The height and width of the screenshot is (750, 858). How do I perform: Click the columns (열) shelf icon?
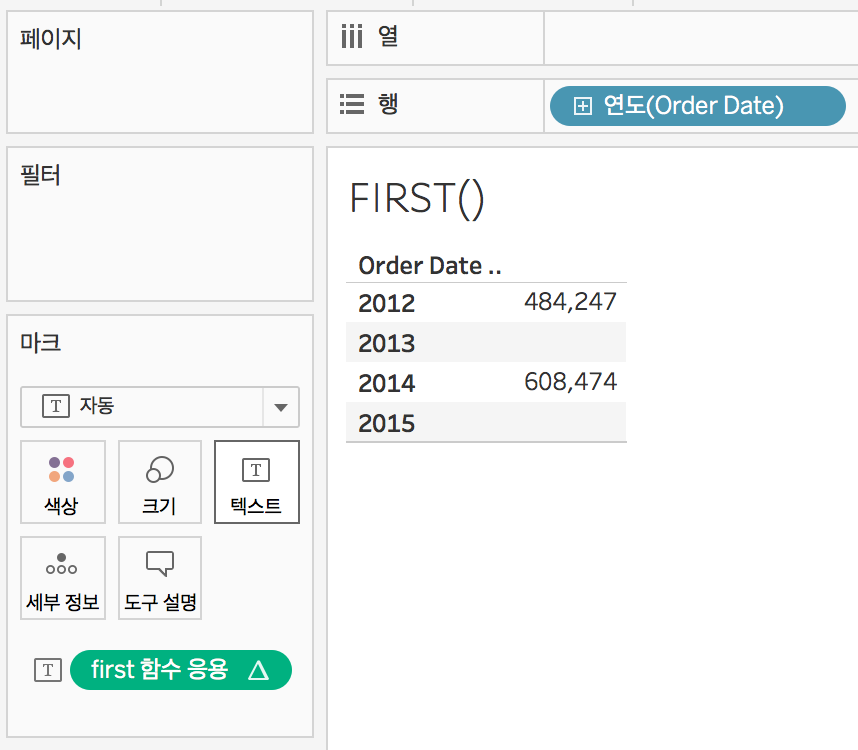click(352, 37)
